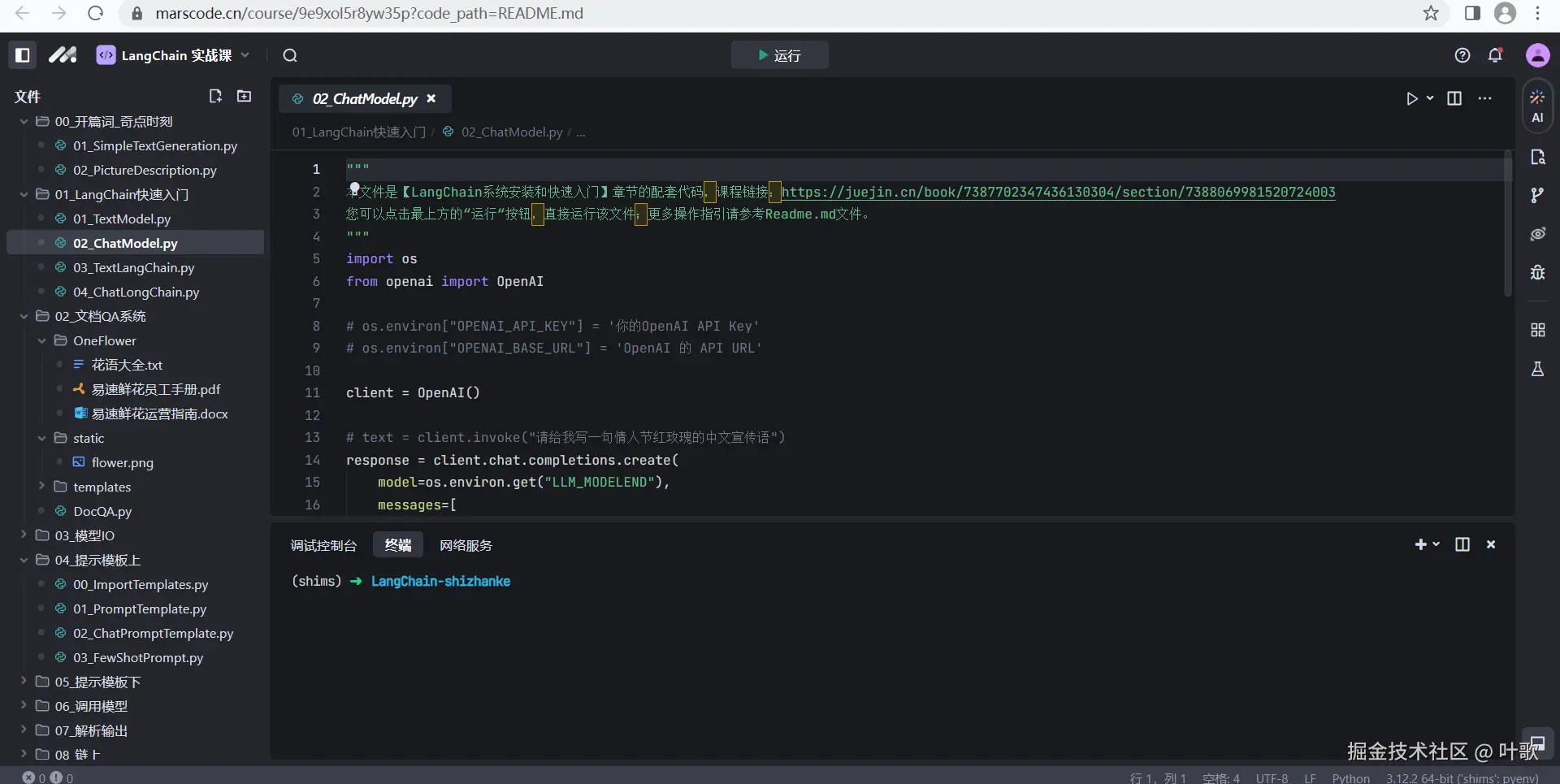Image resolution: width=1560 pixels, height=784 pixels.
Task: Toggle split editor layout
Action: tap(1454, 98)
